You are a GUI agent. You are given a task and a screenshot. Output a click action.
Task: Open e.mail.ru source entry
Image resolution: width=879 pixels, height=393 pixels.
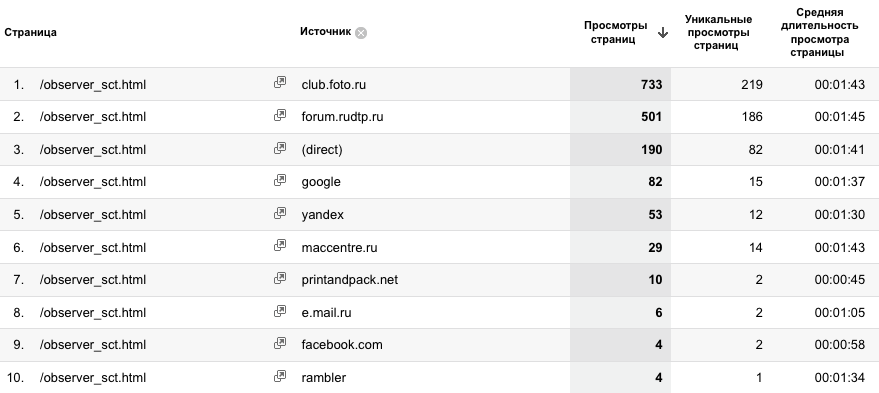(x=326, y=312)
